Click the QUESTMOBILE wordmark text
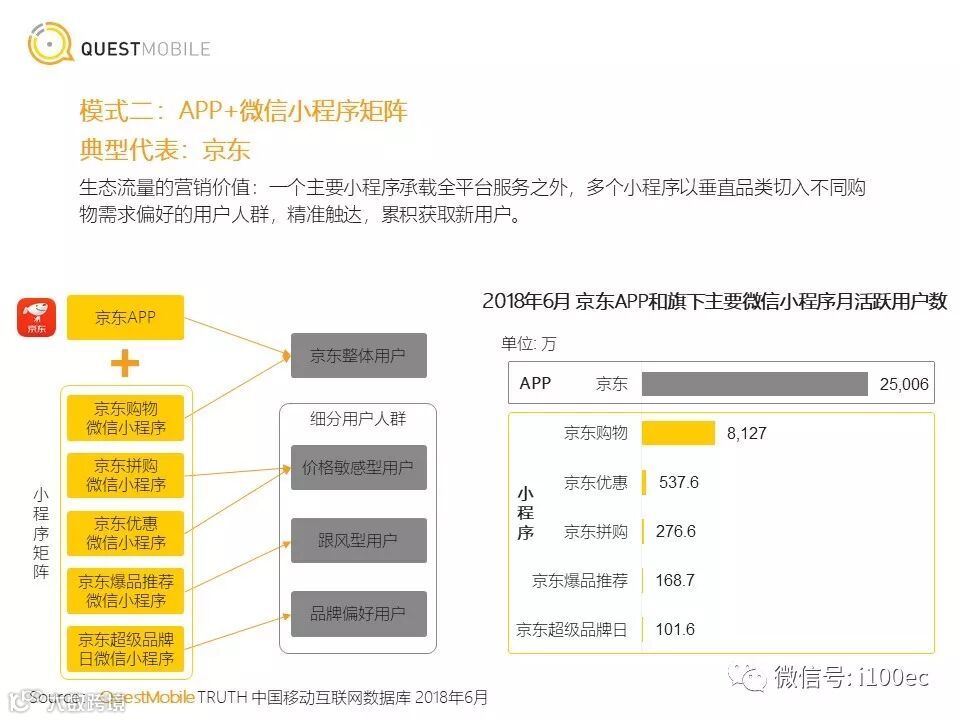The height and width of the screenshot is (720, 960). (x=146, y=49)
